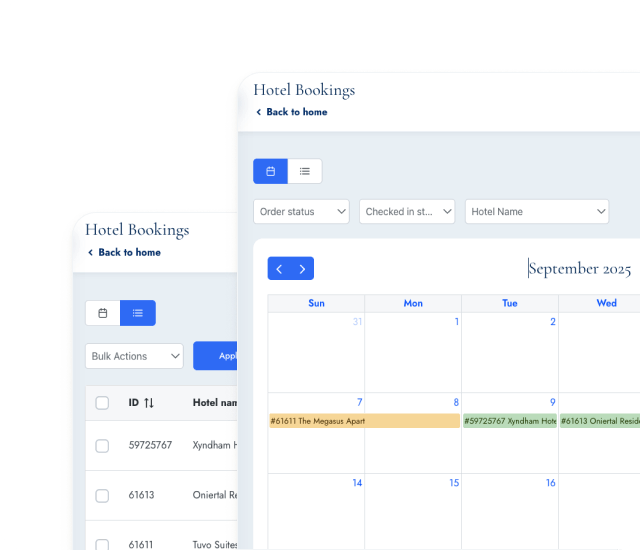The image size is (640, 550).
Task: Switch to list view in front panel
Action: (305, 171)
